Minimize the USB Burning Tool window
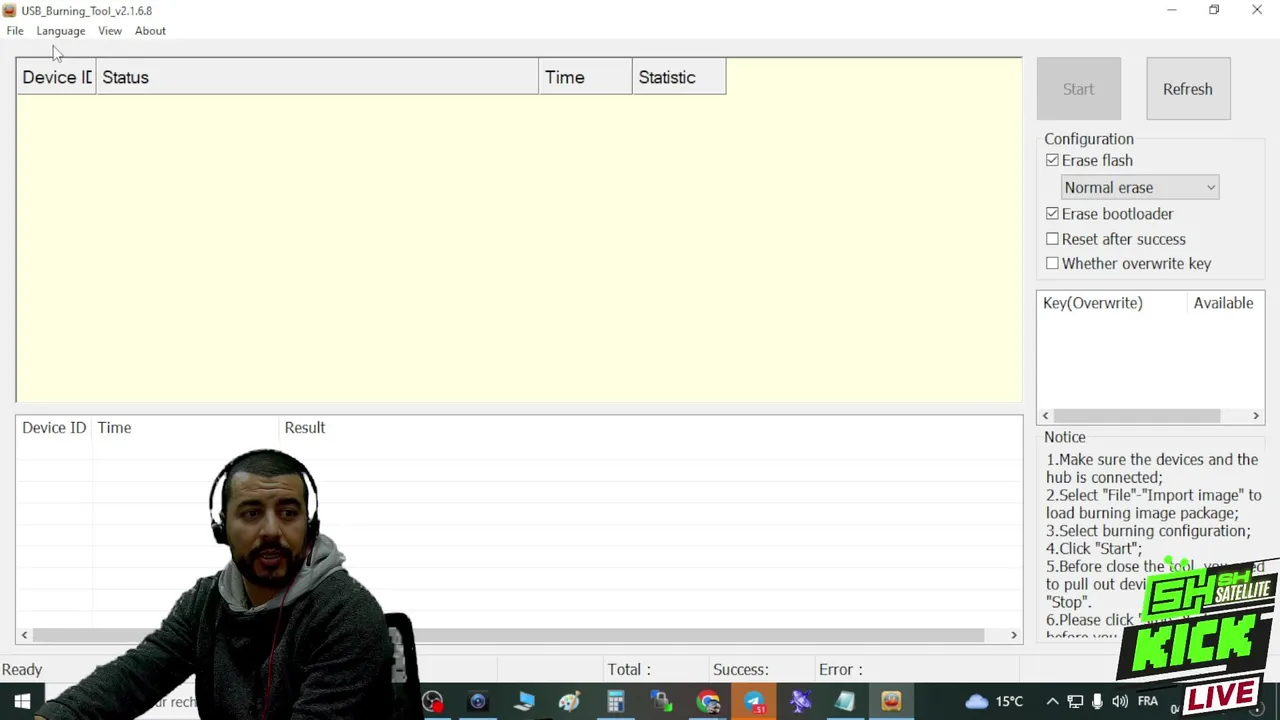Screen dimensions: 1280x720 1171,10
